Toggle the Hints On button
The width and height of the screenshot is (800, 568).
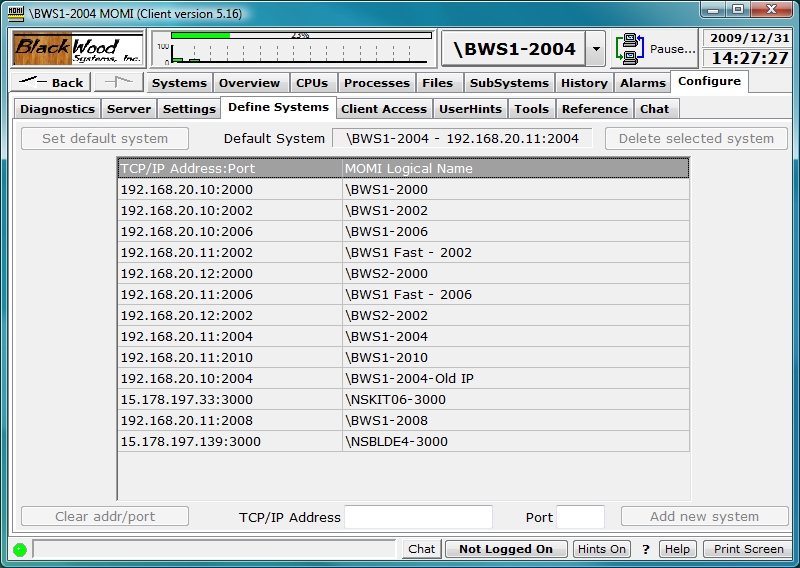click(x=602, y=549)
